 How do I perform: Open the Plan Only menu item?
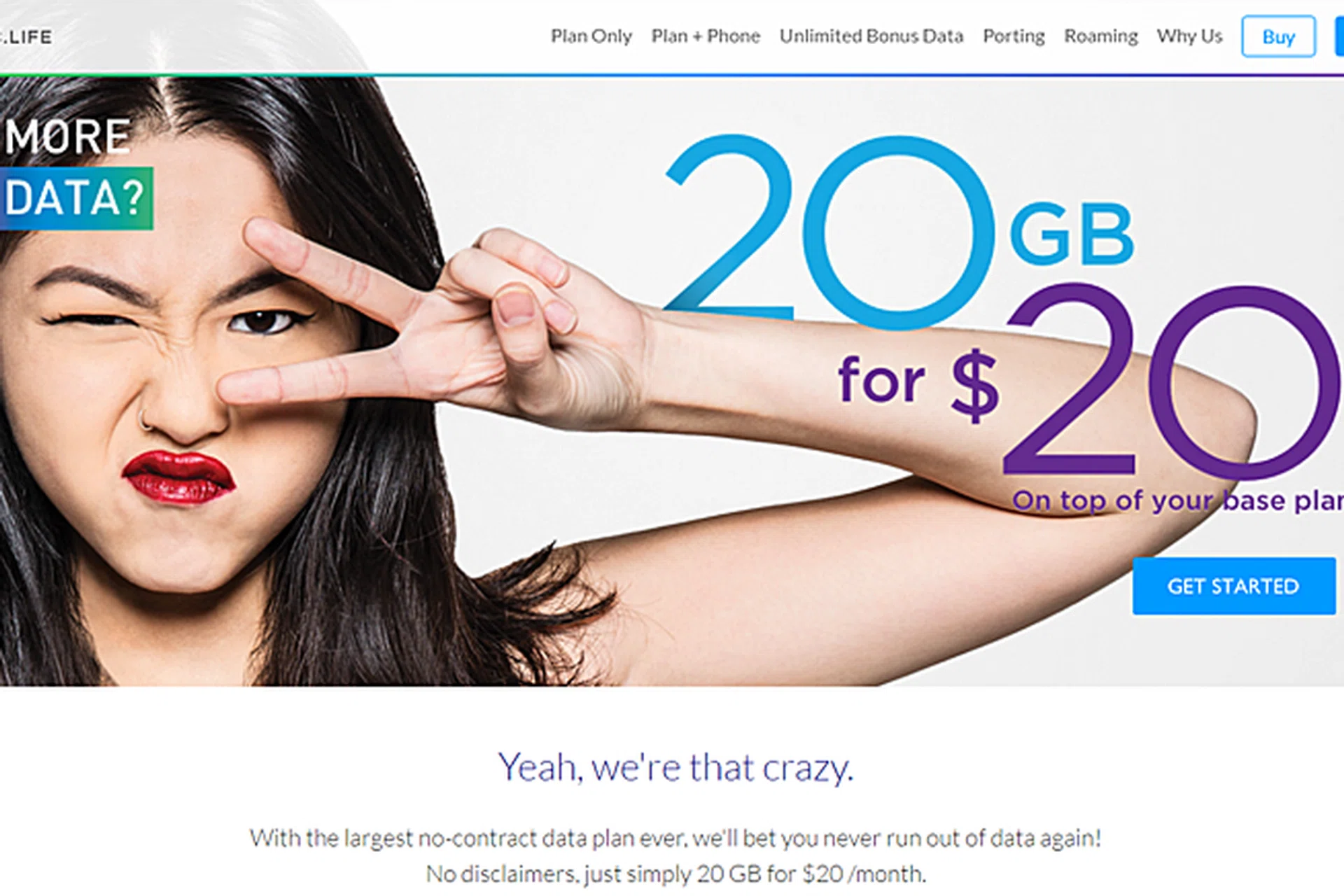pyautogui.click(x=591, y=36)
